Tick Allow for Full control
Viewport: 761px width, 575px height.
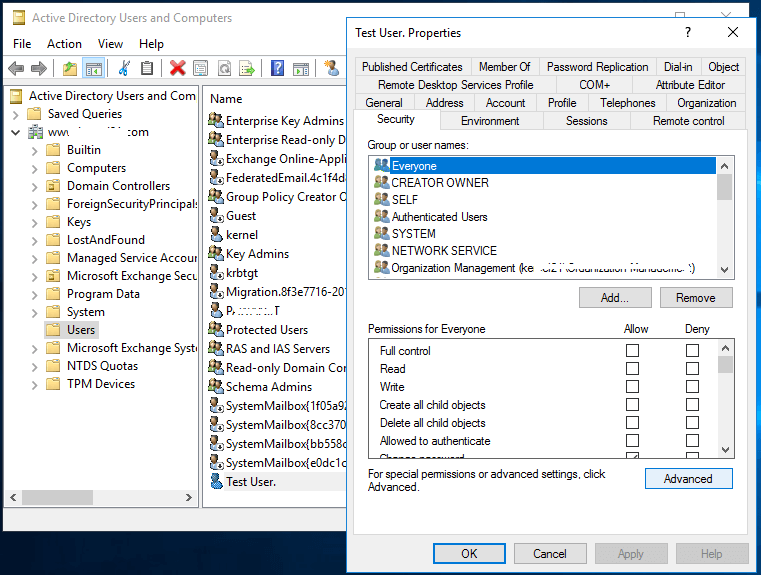(632, 350)
